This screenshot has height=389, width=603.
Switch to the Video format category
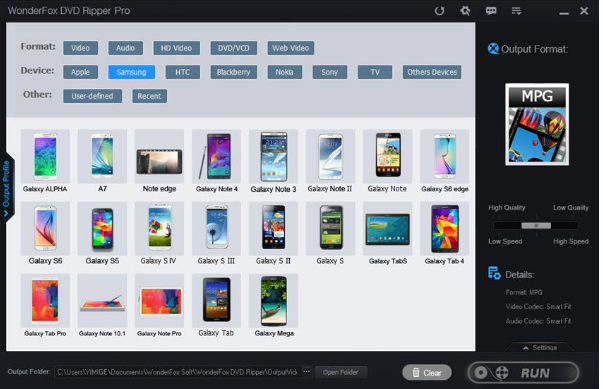click(80, 48)
